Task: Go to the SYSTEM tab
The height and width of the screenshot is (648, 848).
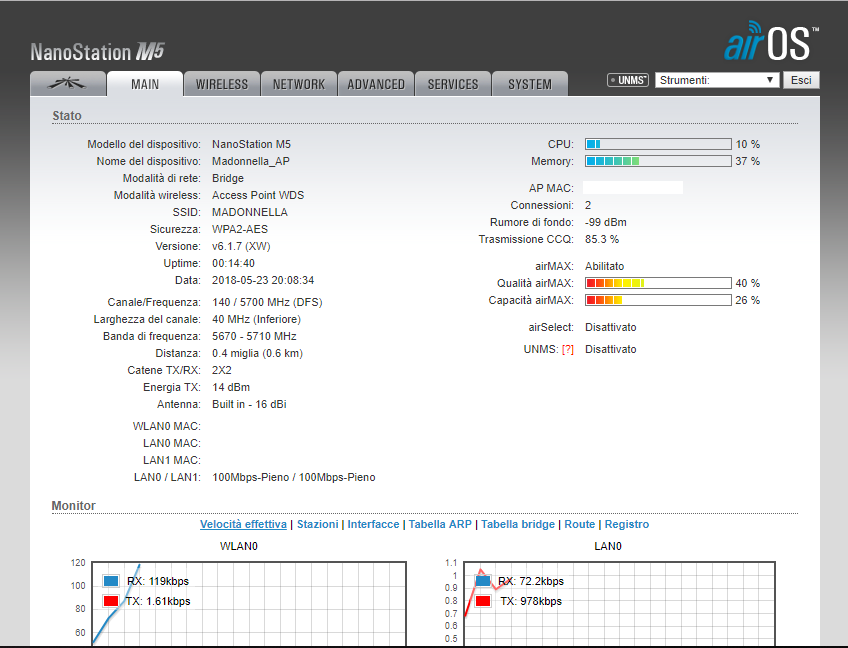Action: (530, 84)
